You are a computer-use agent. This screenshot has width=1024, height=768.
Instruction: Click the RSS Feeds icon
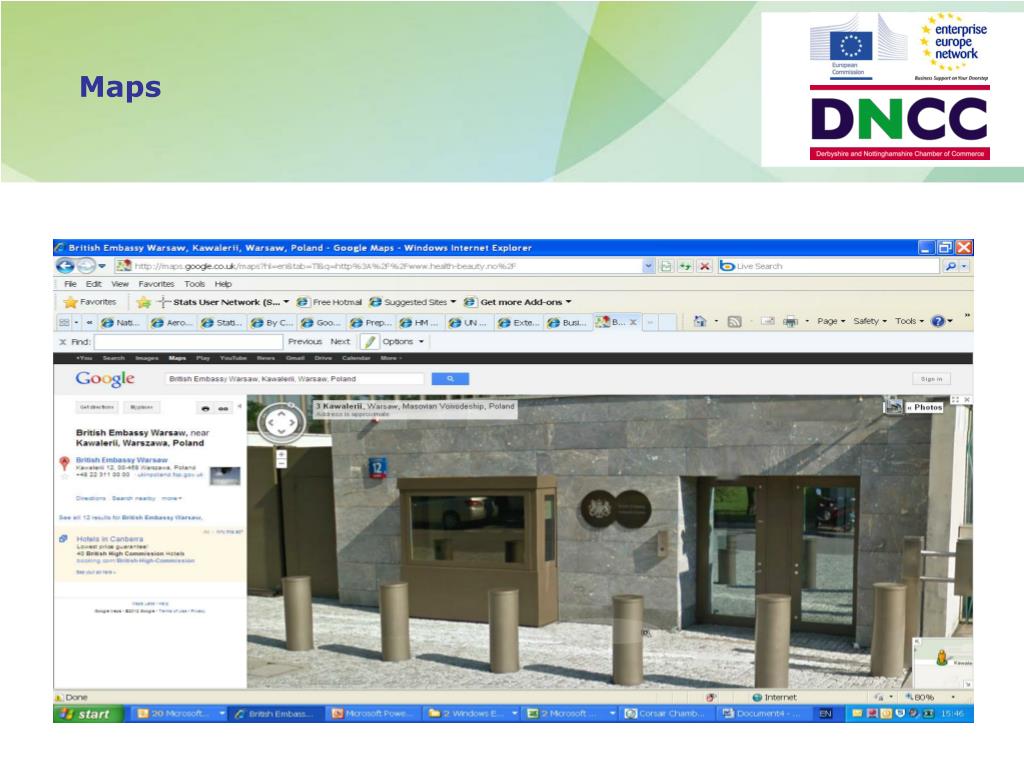(x=735, y=321)
